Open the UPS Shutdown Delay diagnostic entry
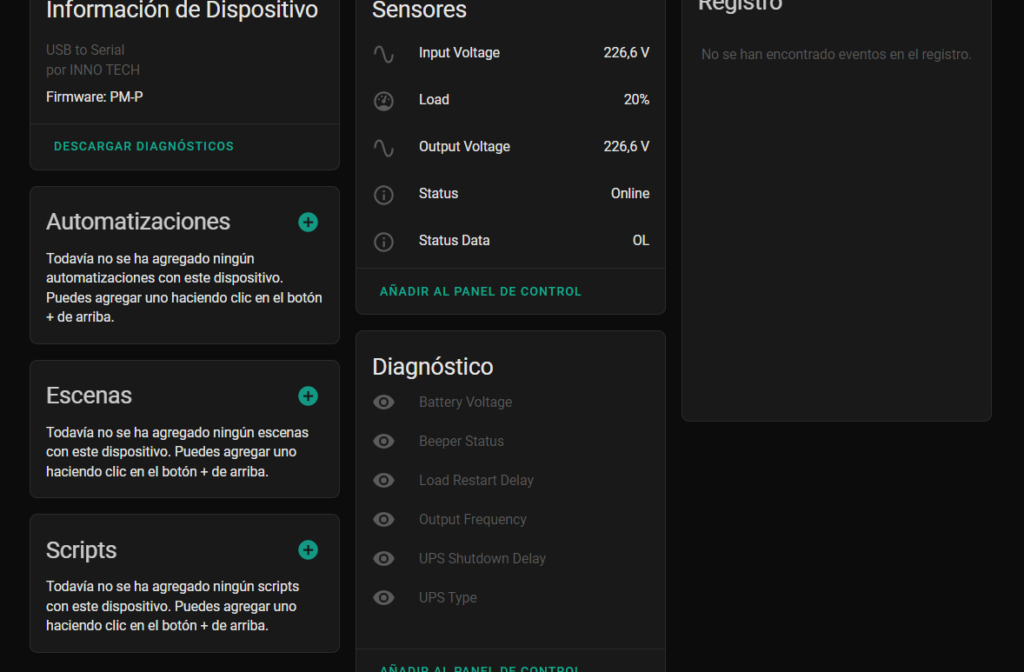 [x=482, y=558]
